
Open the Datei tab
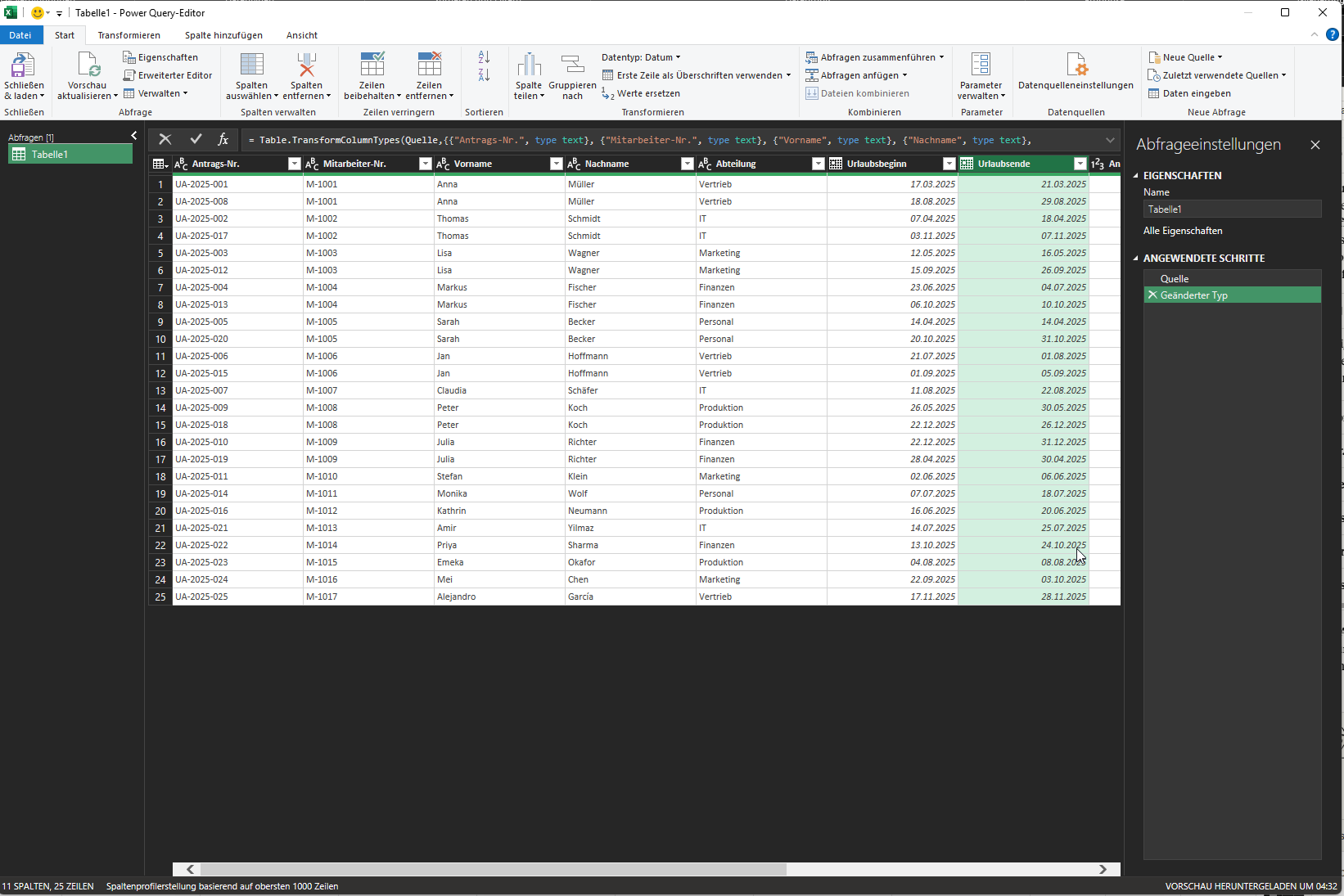click(20, 35)
